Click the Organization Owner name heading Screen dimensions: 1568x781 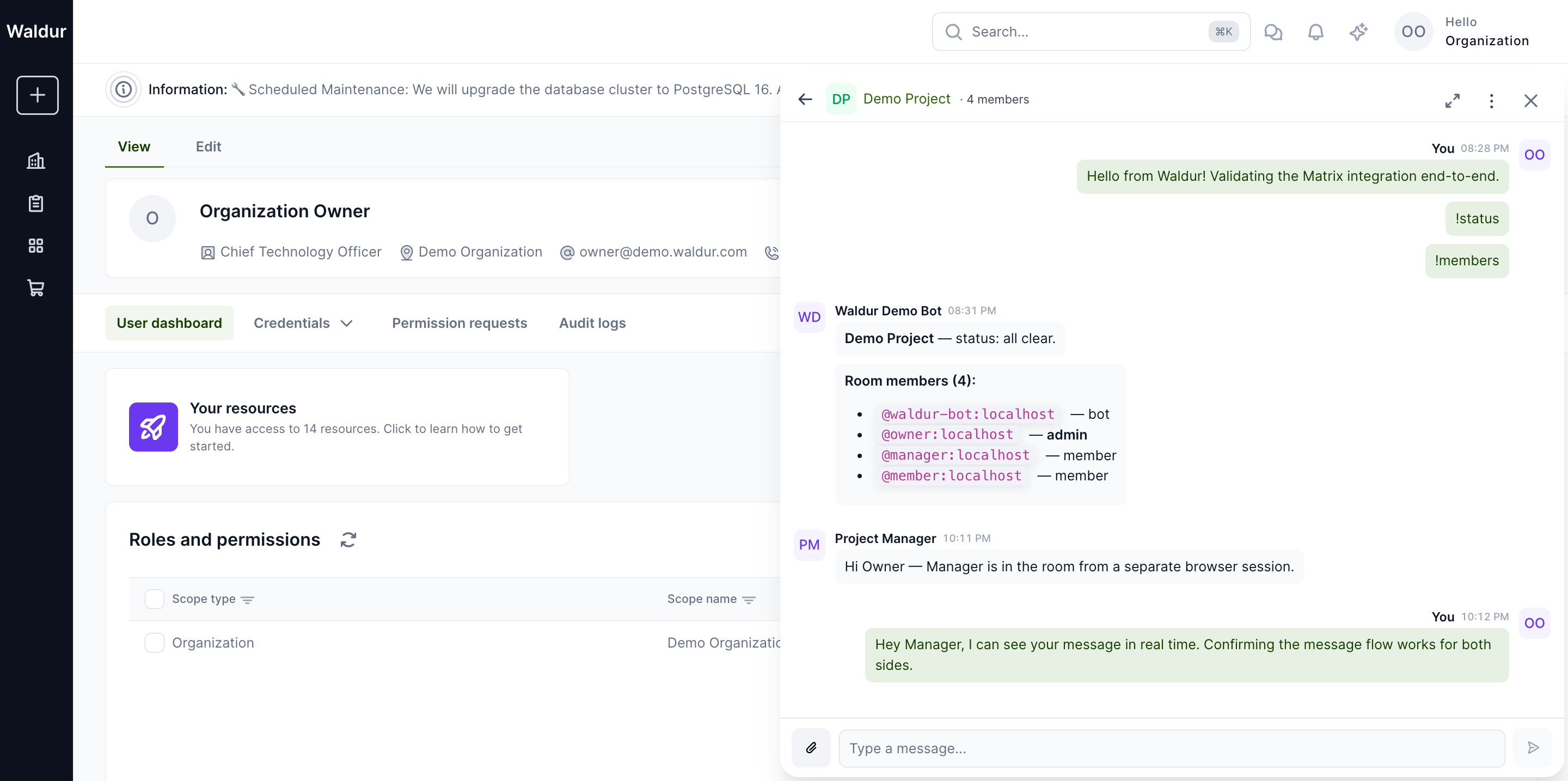(x=284, y=211)
